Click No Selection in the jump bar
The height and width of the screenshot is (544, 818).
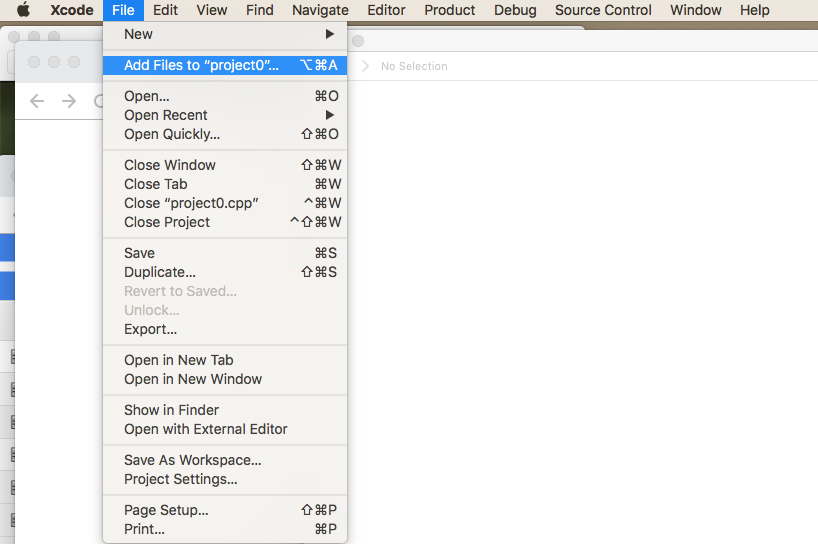(x=414, y=66)
